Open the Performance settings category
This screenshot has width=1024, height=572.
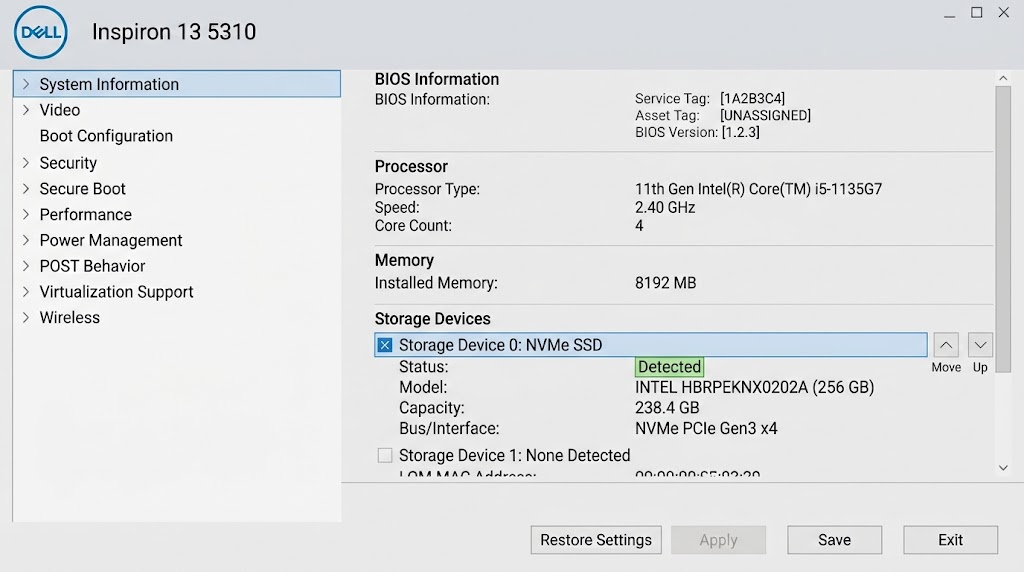[x=86, y=214]
